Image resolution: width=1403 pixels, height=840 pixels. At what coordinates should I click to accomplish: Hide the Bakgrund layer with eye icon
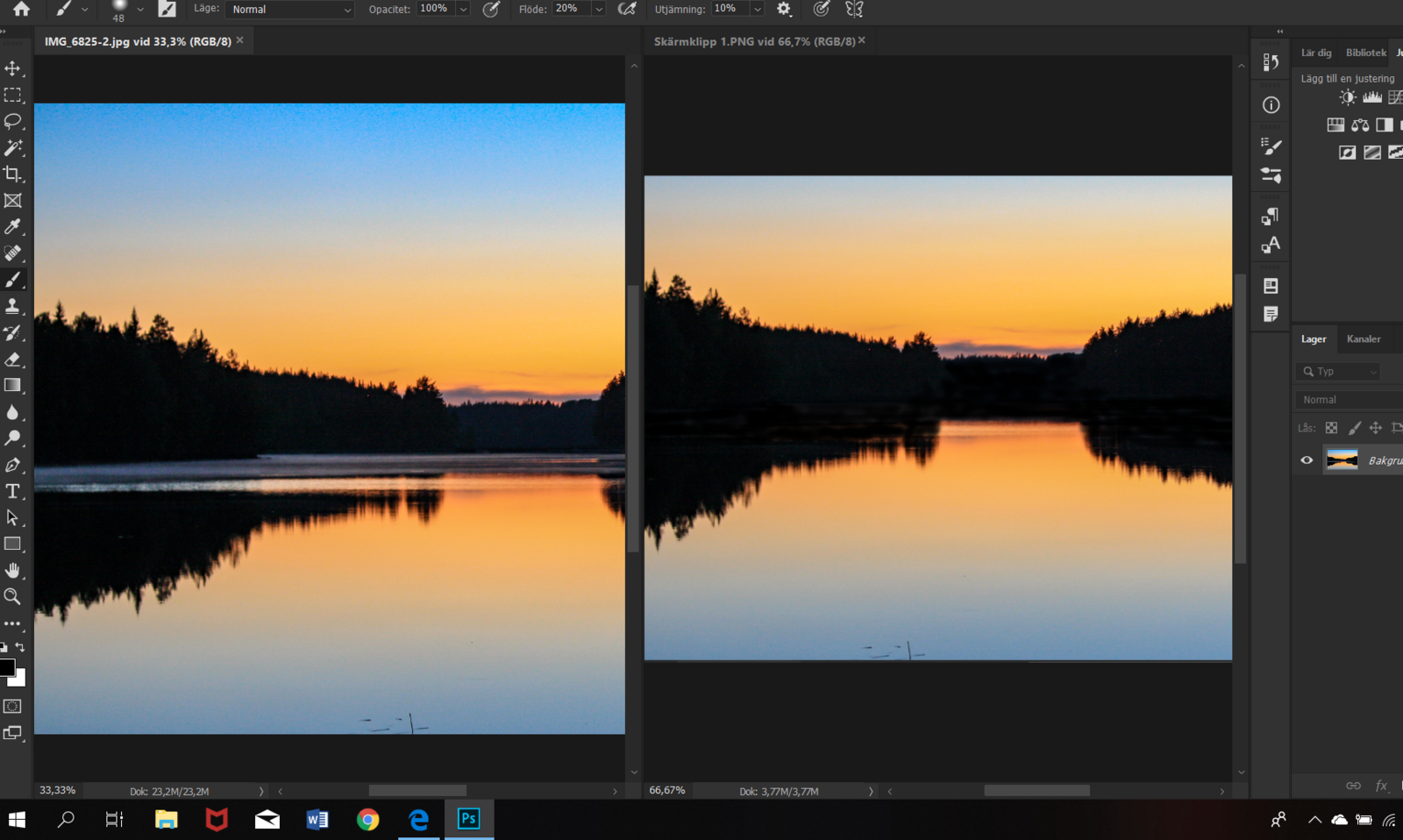[x=1307, y=460]
